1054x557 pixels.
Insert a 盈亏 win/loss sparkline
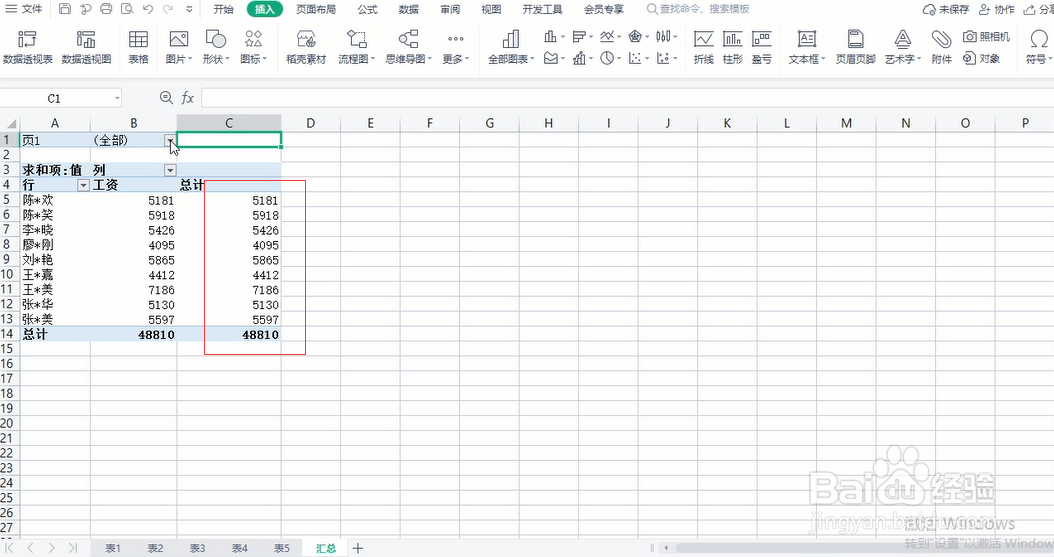pos(762,46)
